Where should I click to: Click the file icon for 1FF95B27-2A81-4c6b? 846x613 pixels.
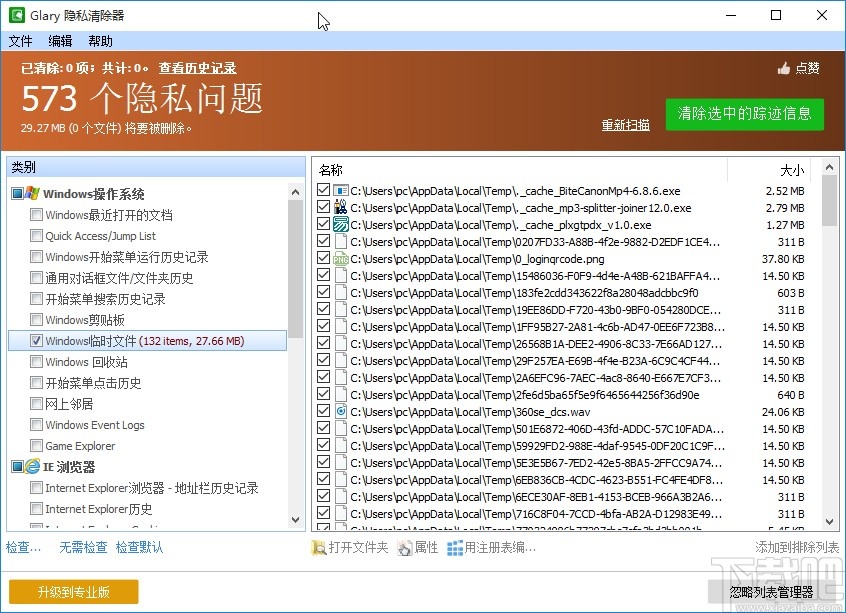tap(340, 327)
